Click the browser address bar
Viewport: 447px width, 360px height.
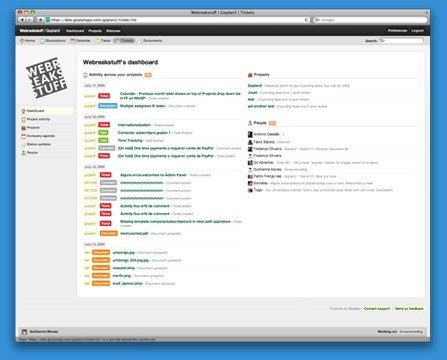(x=177, y=20)
